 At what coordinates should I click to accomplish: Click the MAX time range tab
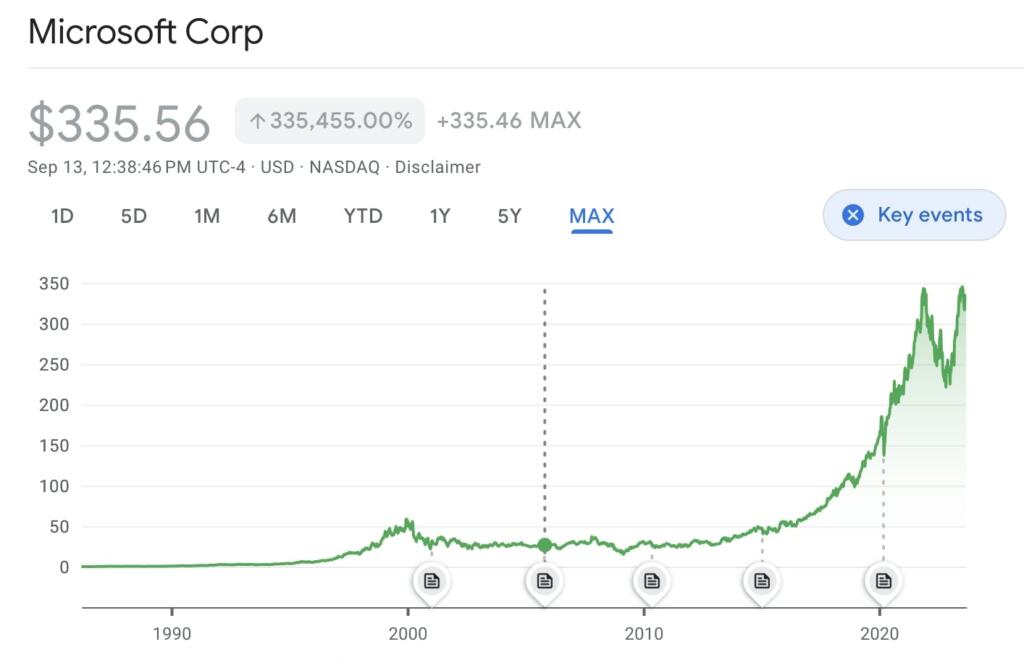(591, 216)
